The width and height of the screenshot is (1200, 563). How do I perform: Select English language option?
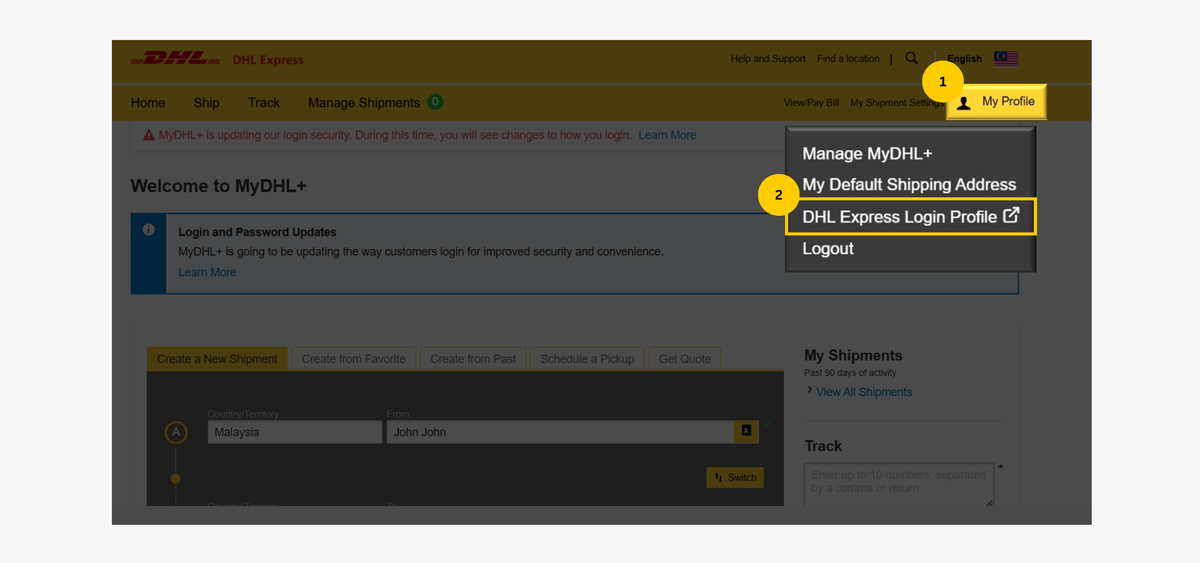pos(965,59)
